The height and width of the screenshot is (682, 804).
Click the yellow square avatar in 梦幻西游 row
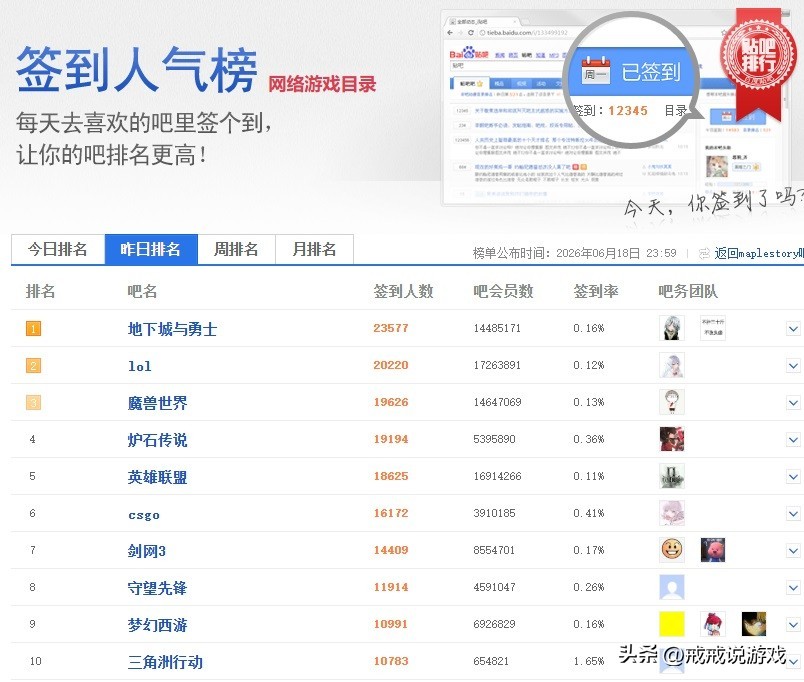(x=672, y=624)
